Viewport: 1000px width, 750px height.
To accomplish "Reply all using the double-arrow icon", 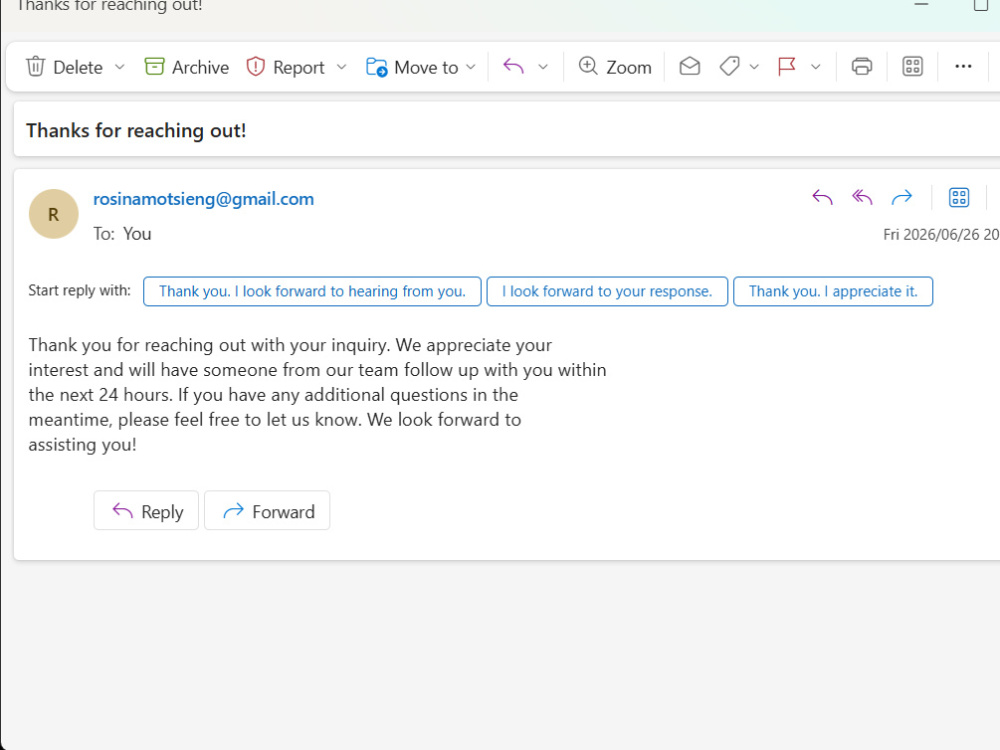I will point(862,198).
